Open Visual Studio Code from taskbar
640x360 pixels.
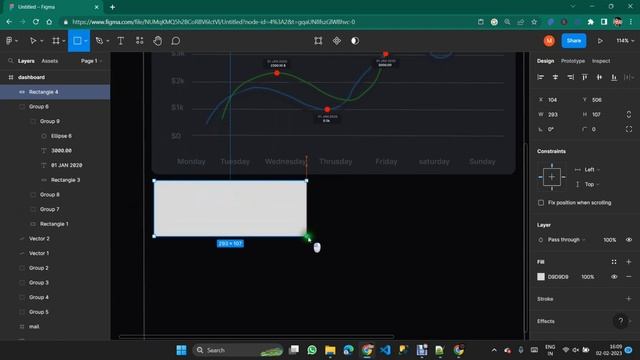[385, 350]
